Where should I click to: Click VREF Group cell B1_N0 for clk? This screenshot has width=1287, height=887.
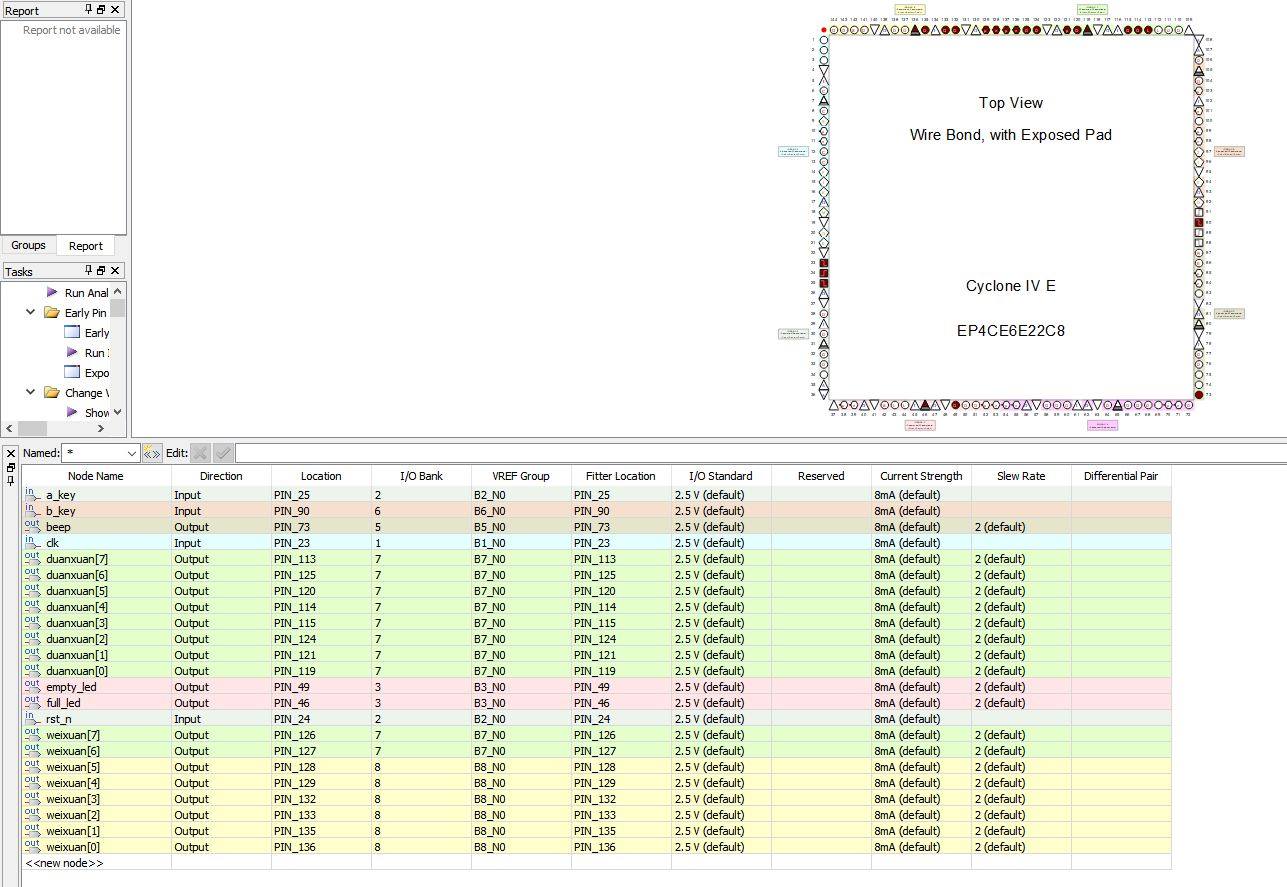[x=521, y=542]
